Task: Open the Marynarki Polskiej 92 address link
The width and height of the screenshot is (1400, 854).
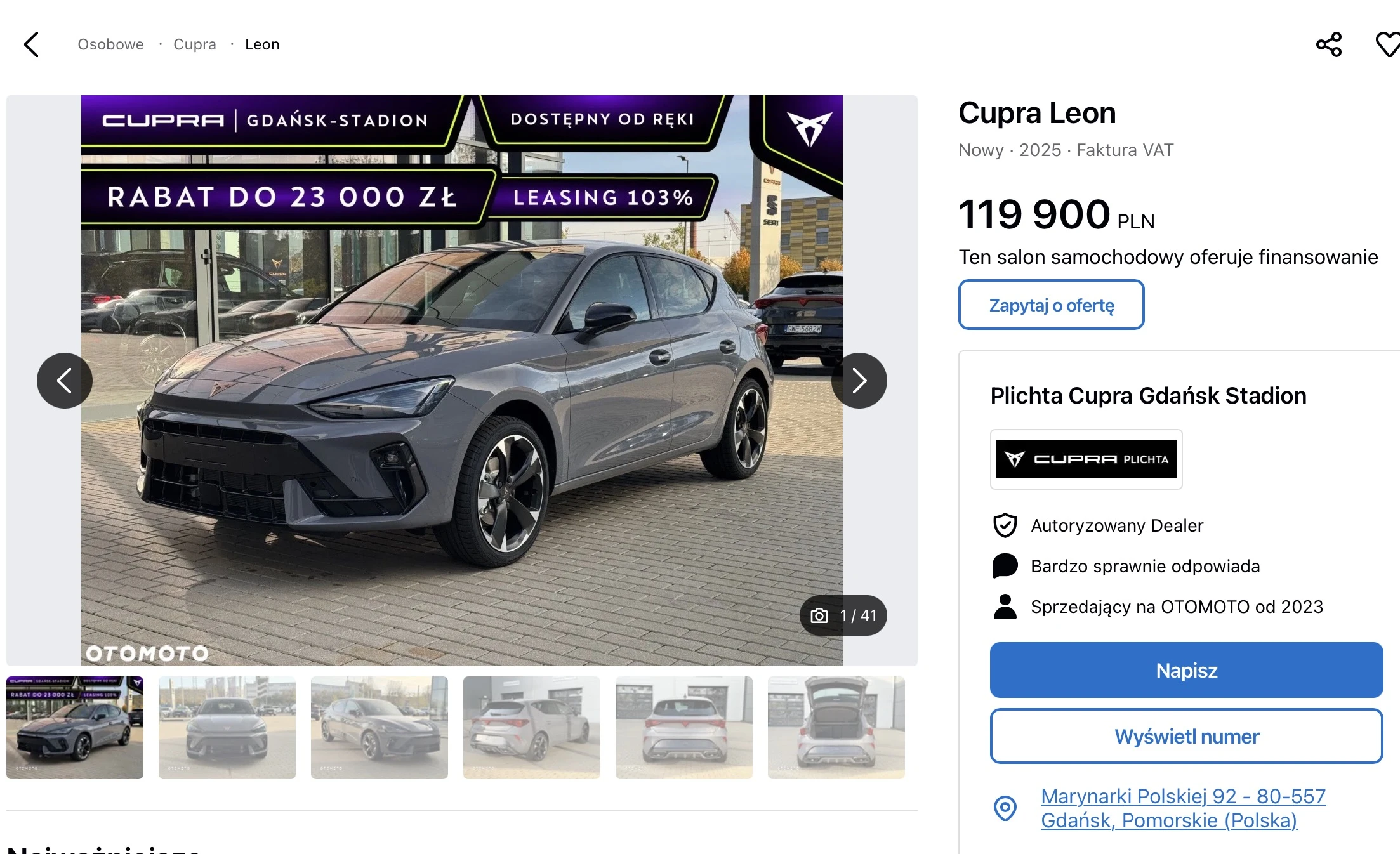Action: coord(1184,808)
